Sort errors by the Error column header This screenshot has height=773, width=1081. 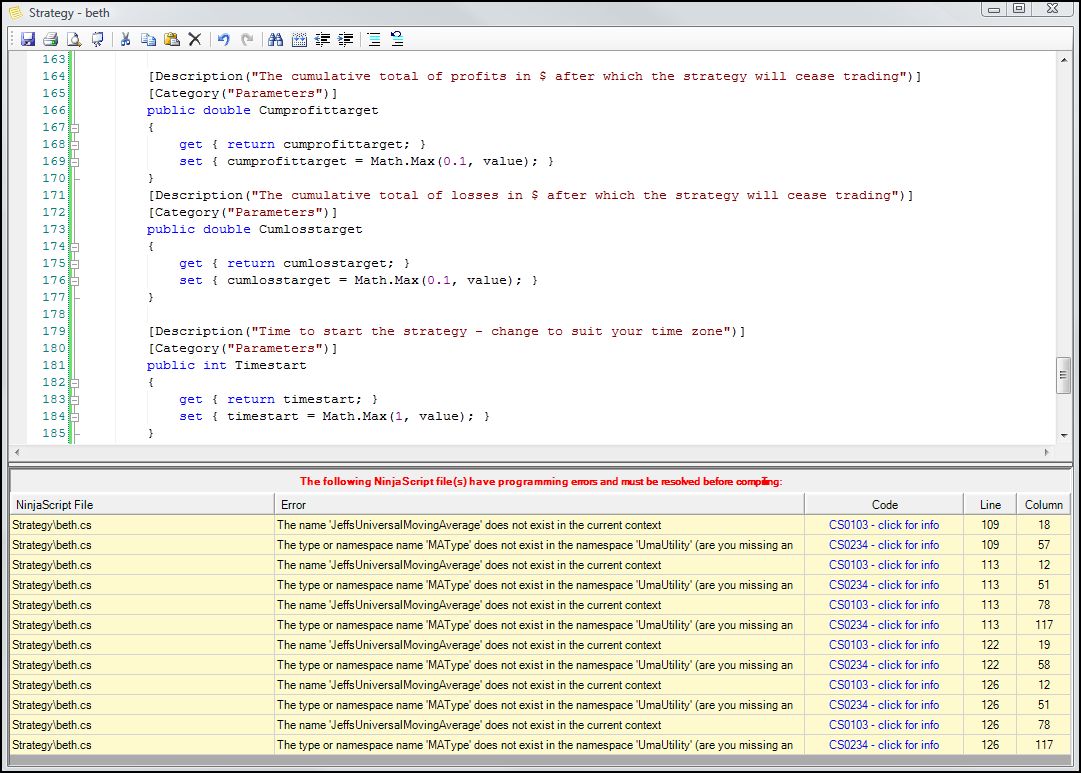tap(539, 505)
